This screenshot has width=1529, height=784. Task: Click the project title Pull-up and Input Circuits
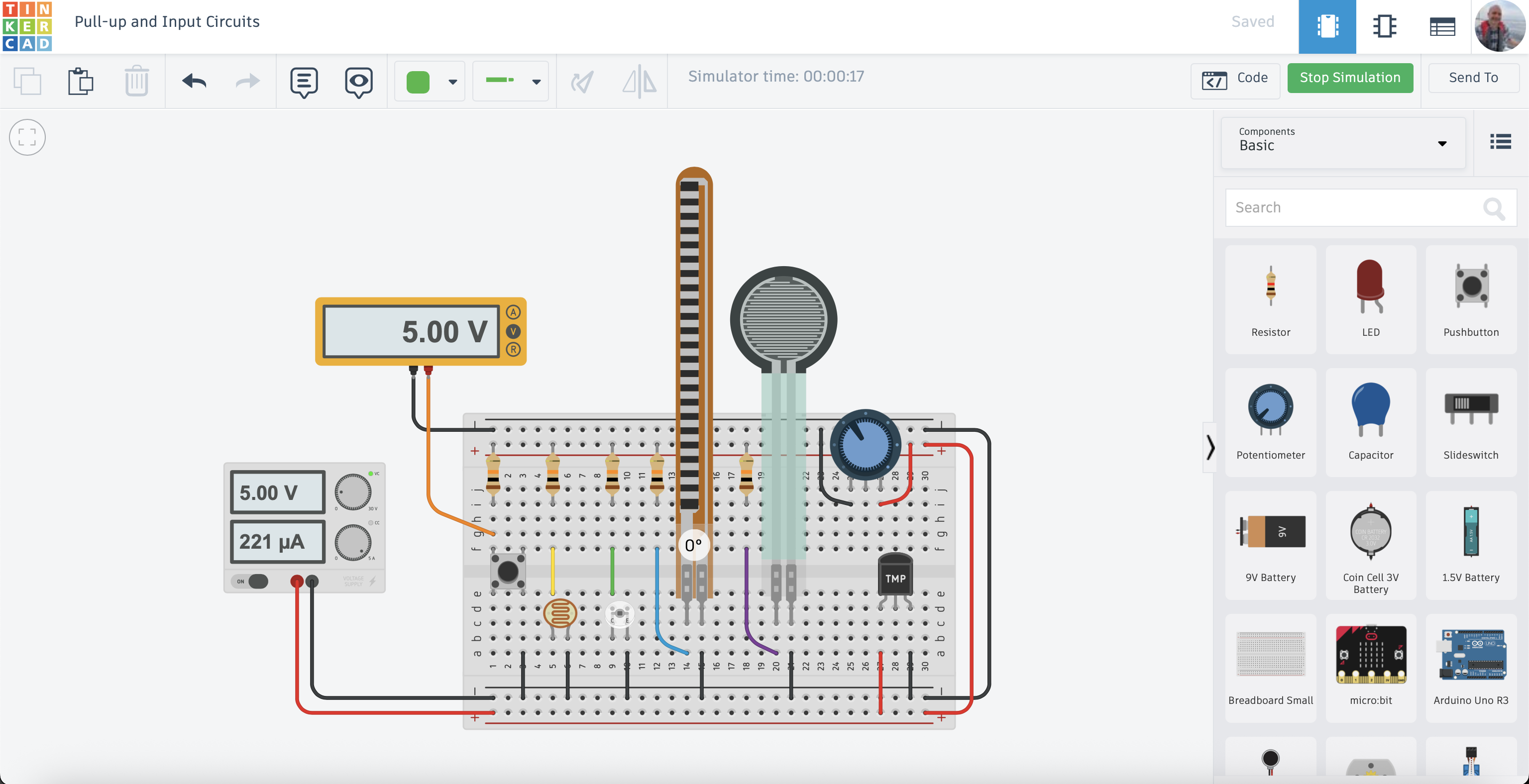[167, 22]
